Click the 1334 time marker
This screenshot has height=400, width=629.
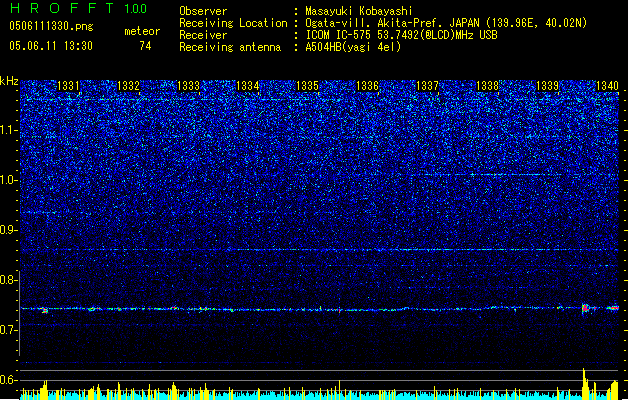(x=248, y=86)
